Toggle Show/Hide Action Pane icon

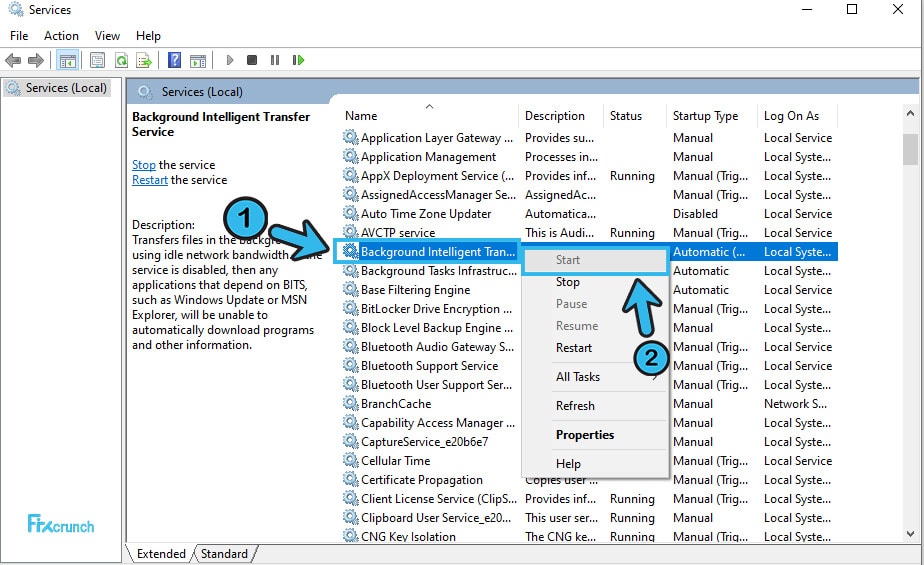coord(198,60)
